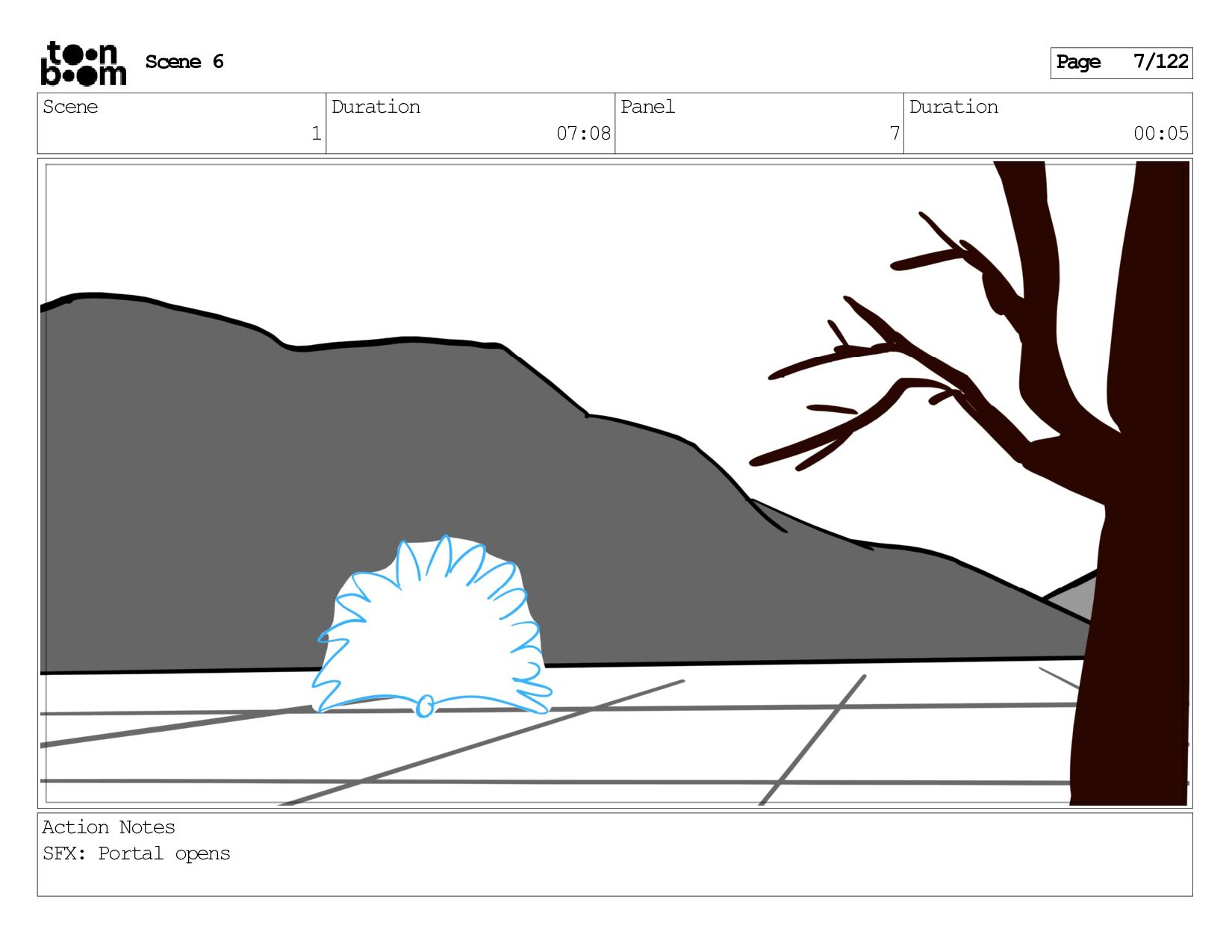Click the 'Panel' header label
This screenshot has height=952, width=1232.
647,107
